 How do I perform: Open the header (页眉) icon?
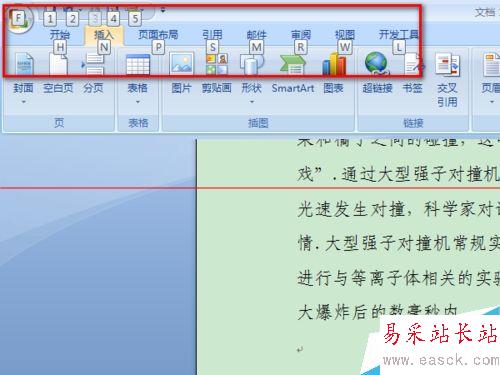tap(492, 65)
